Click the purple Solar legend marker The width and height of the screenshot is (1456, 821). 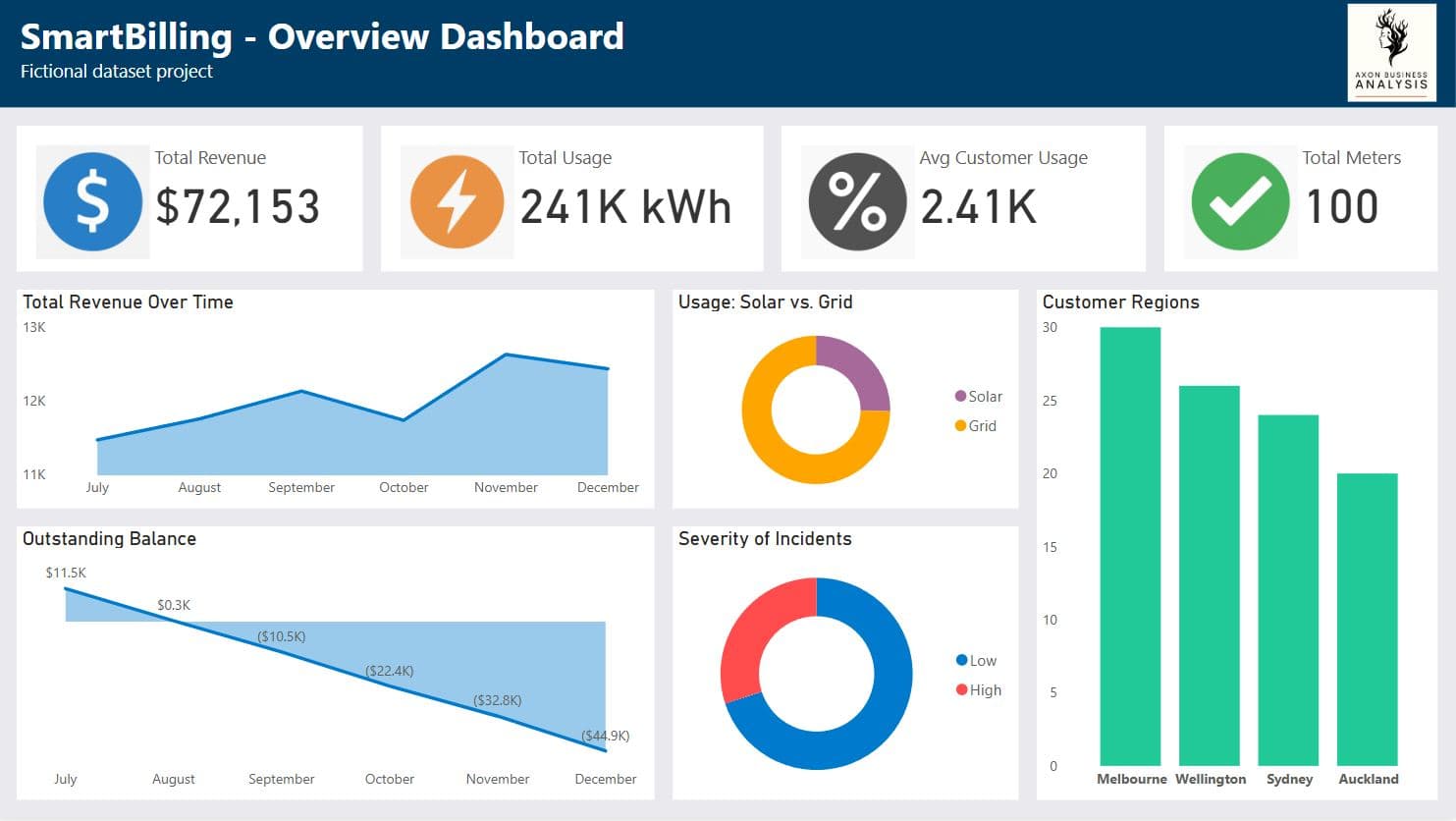tap(960, 396)
